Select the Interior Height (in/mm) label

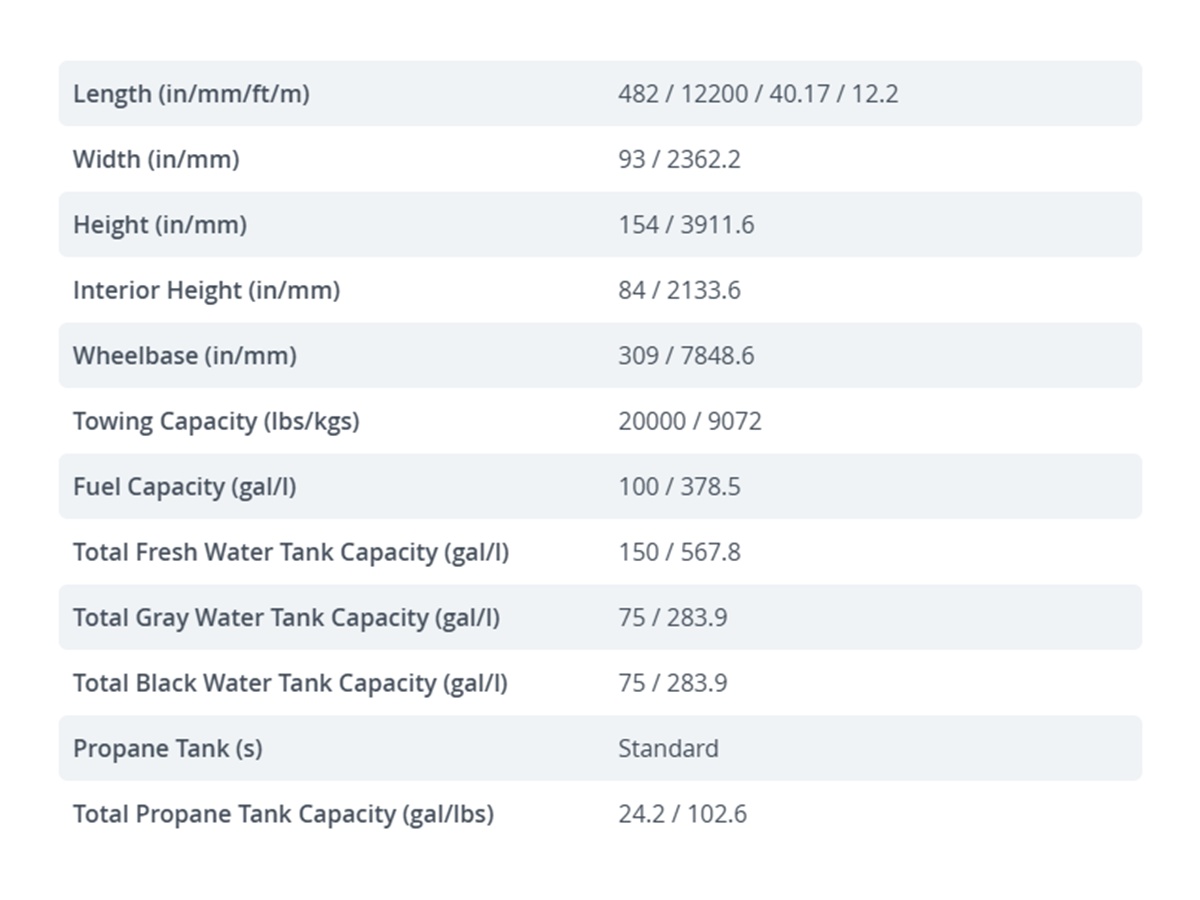206,290
